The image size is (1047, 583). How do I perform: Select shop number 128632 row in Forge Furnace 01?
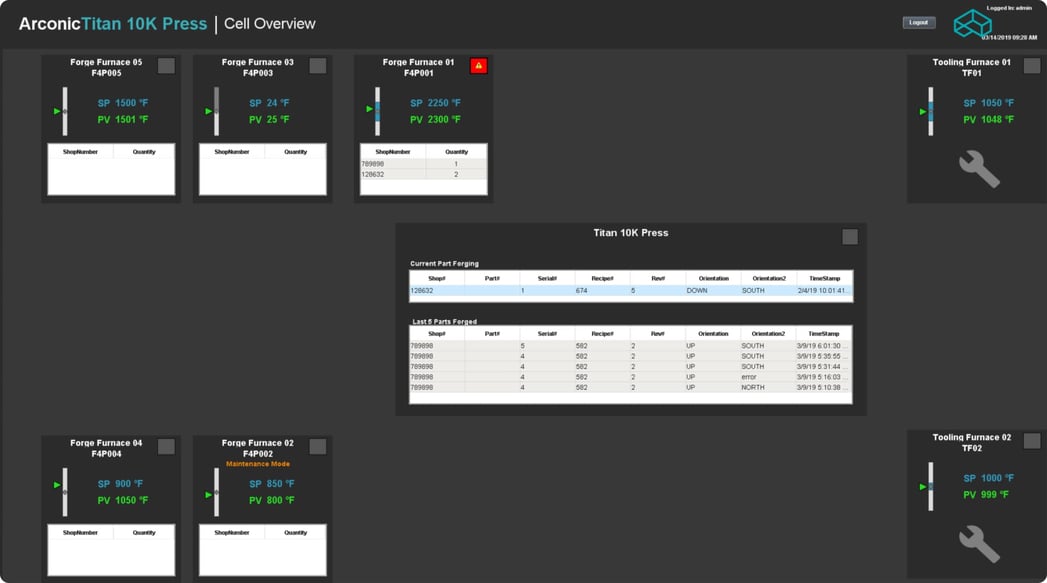coord(423,174)
